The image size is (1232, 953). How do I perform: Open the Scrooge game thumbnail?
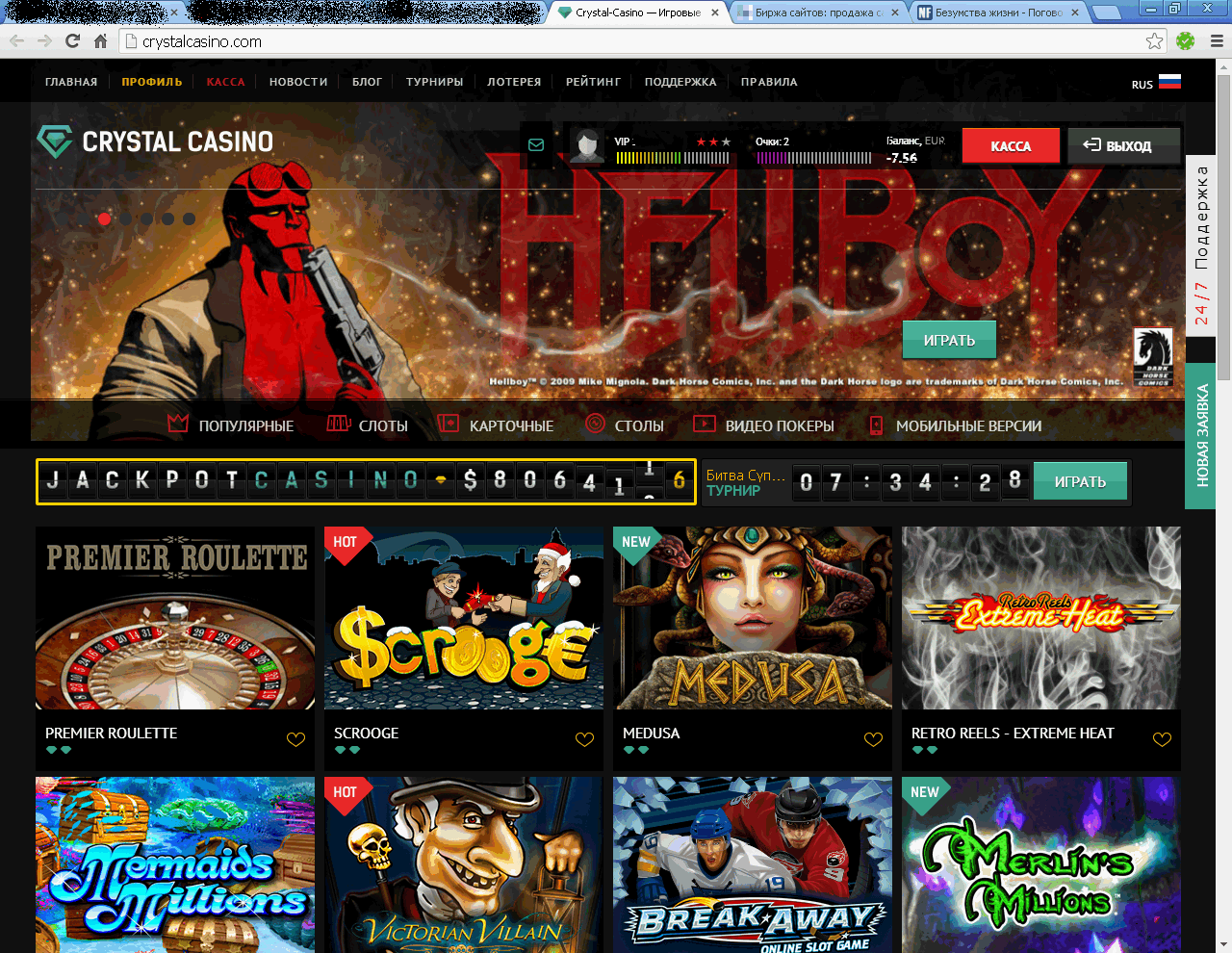(x=464, y=618)
